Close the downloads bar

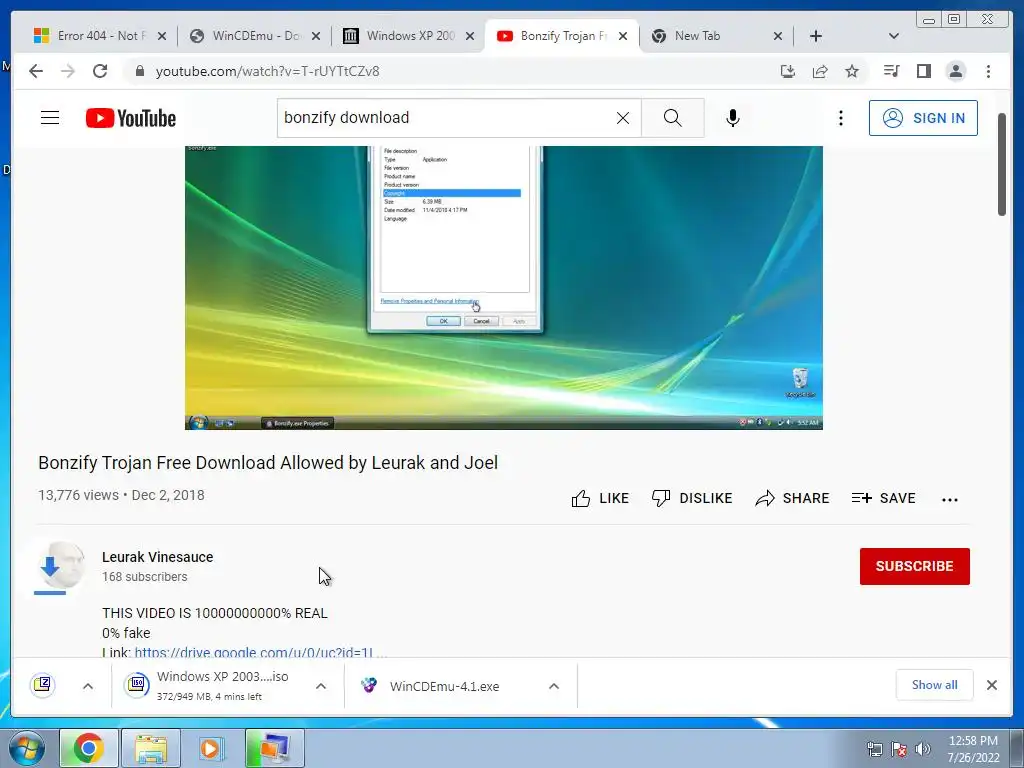click(x=991, y=685)
